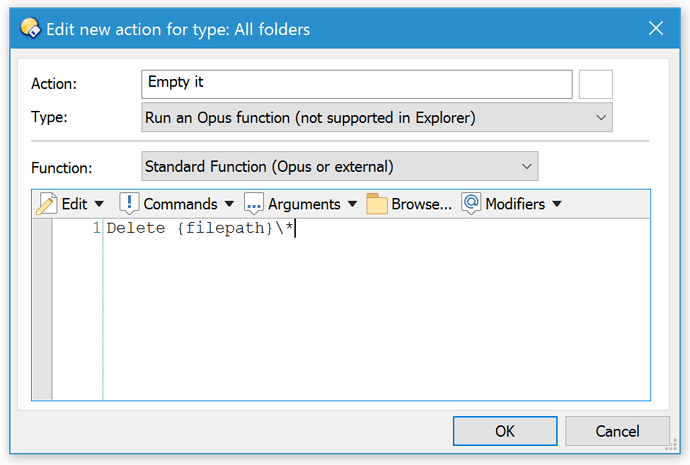Click the Modifiers @ icon
The image size is (690, 465).
(471, 203)
